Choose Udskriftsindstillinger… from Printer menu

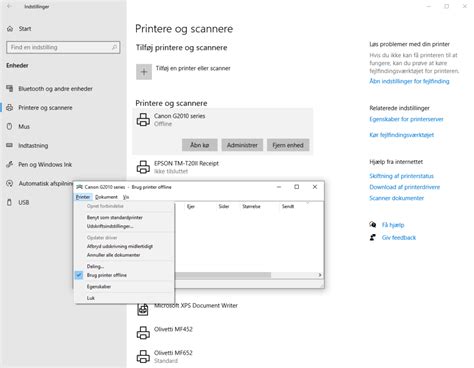pos(110,226)
